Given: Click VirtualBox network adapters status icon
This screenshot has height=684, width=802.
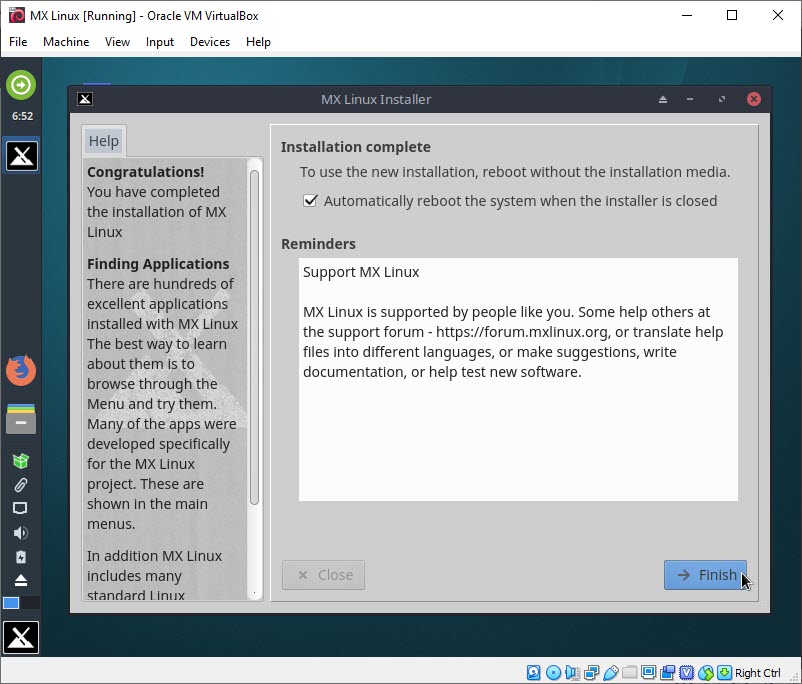Looking at the screenshot, I should click(591, 672).
